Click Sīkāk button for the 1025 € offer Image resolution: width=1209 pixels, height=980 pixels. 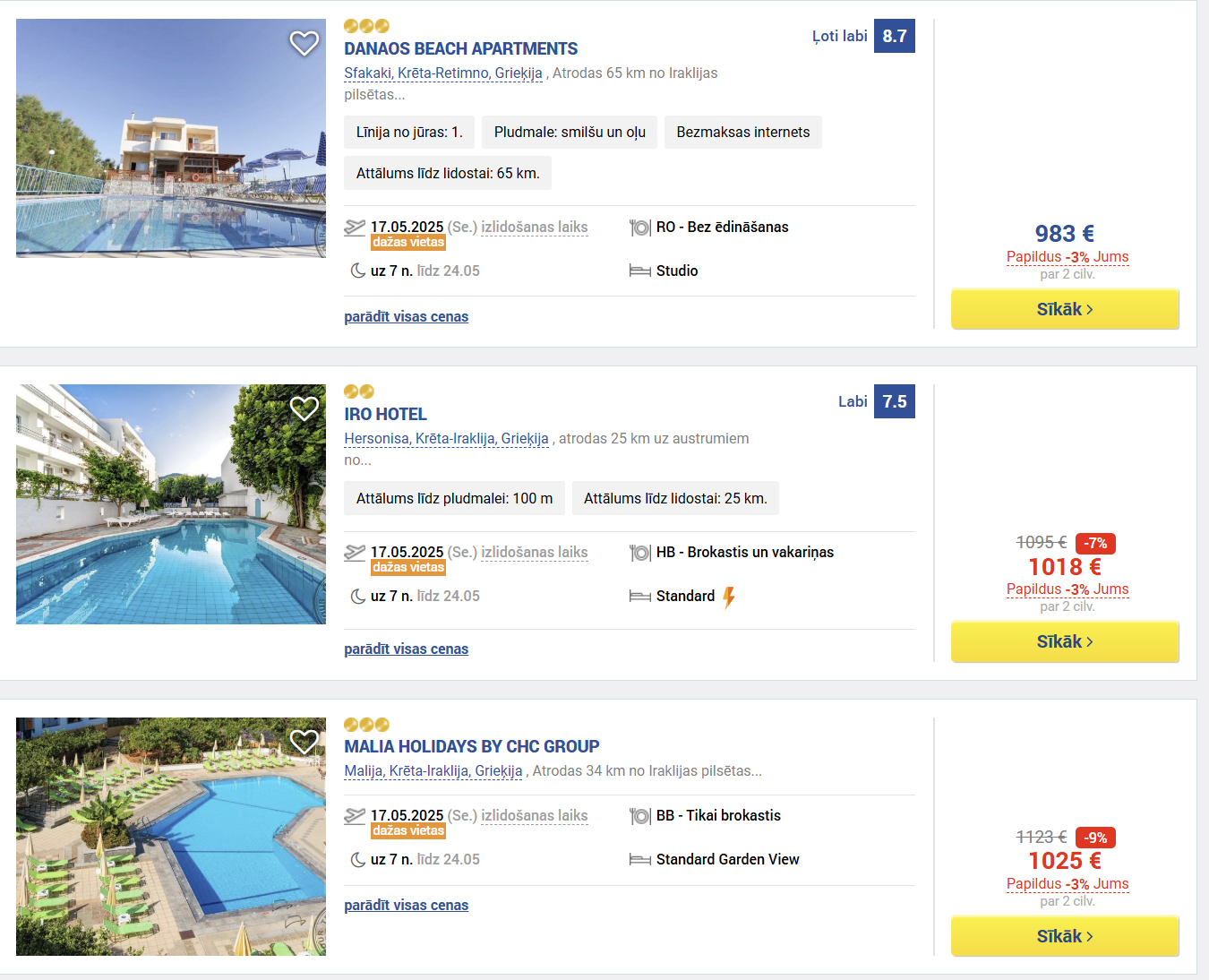[x=1065, y=936]
